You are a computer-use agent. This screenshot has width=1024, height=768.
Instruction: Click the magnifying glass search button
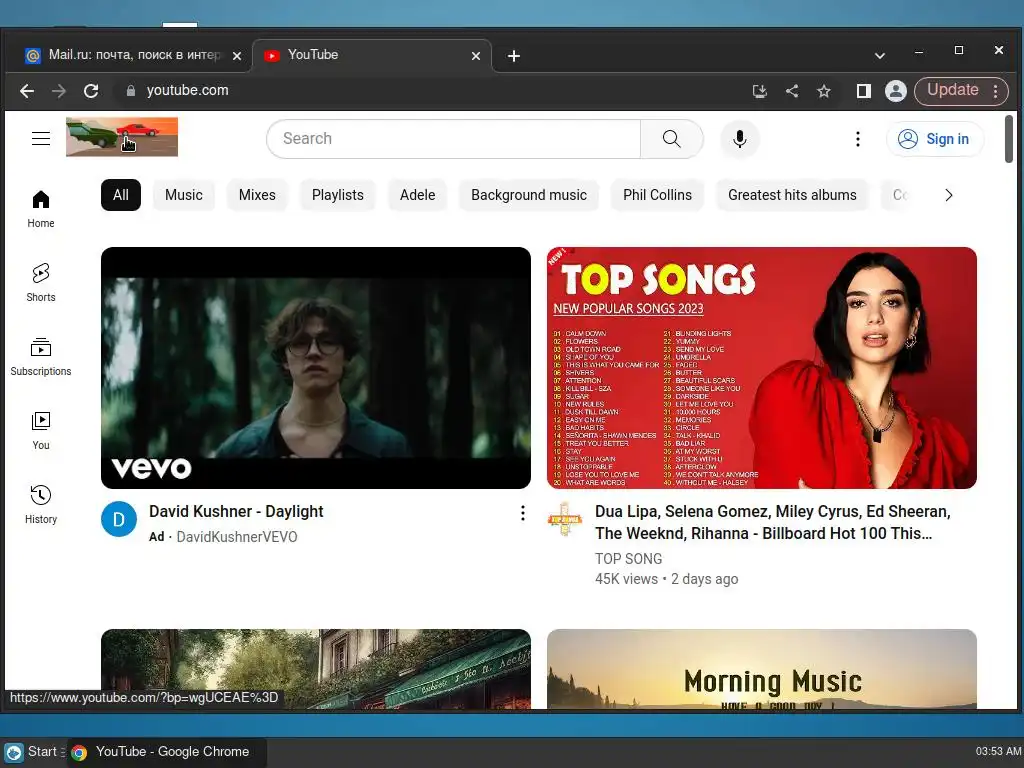pyautogui.click(x=671, y=138)
